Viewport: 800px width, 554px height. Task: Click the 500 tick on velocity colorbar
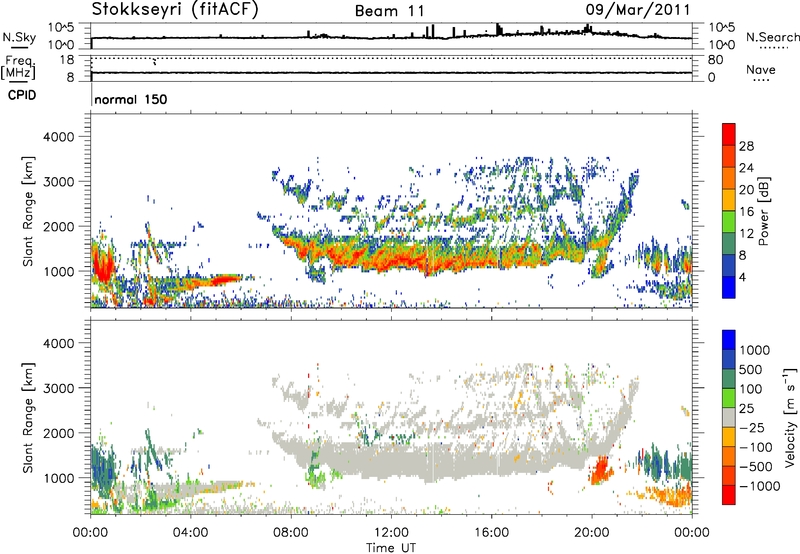(x=751, y=369)
